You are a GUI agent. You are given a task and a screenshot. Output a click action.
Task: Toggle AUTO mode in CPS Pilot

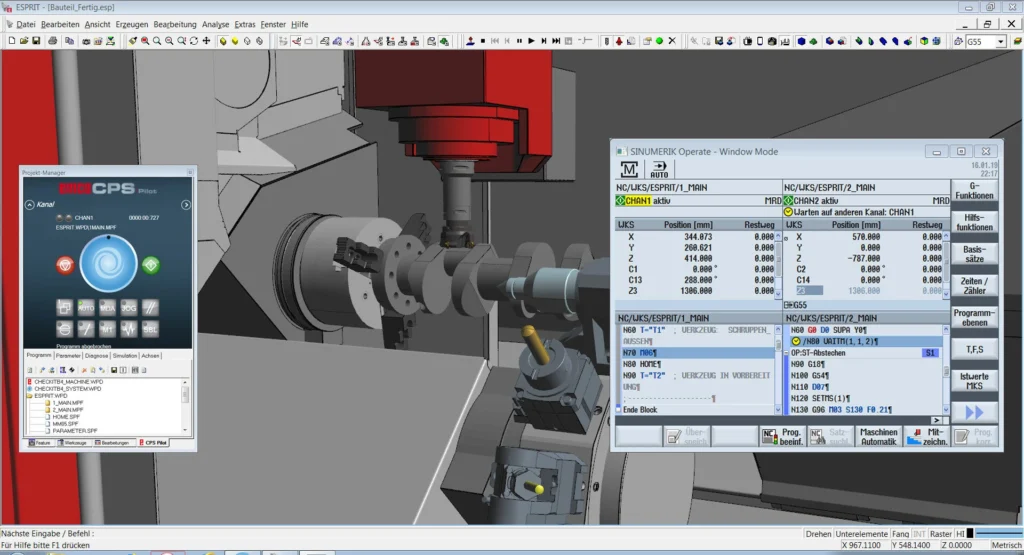(x=85, y=309)
